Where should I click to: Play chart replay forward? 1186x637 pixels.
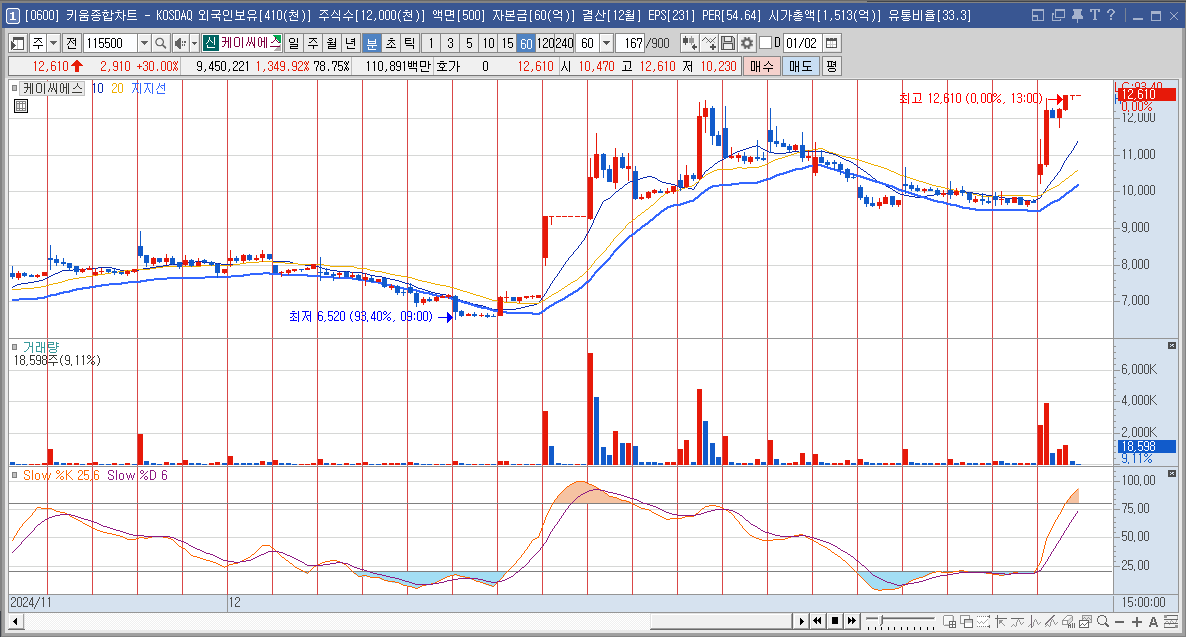tap(802, 621)
